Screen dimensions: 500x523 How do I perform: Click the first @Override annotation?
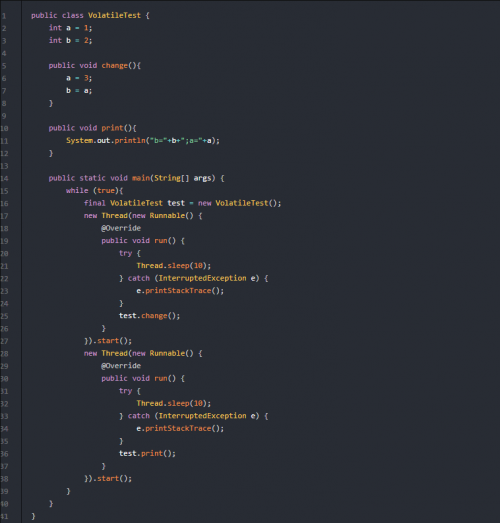point(121,228)
